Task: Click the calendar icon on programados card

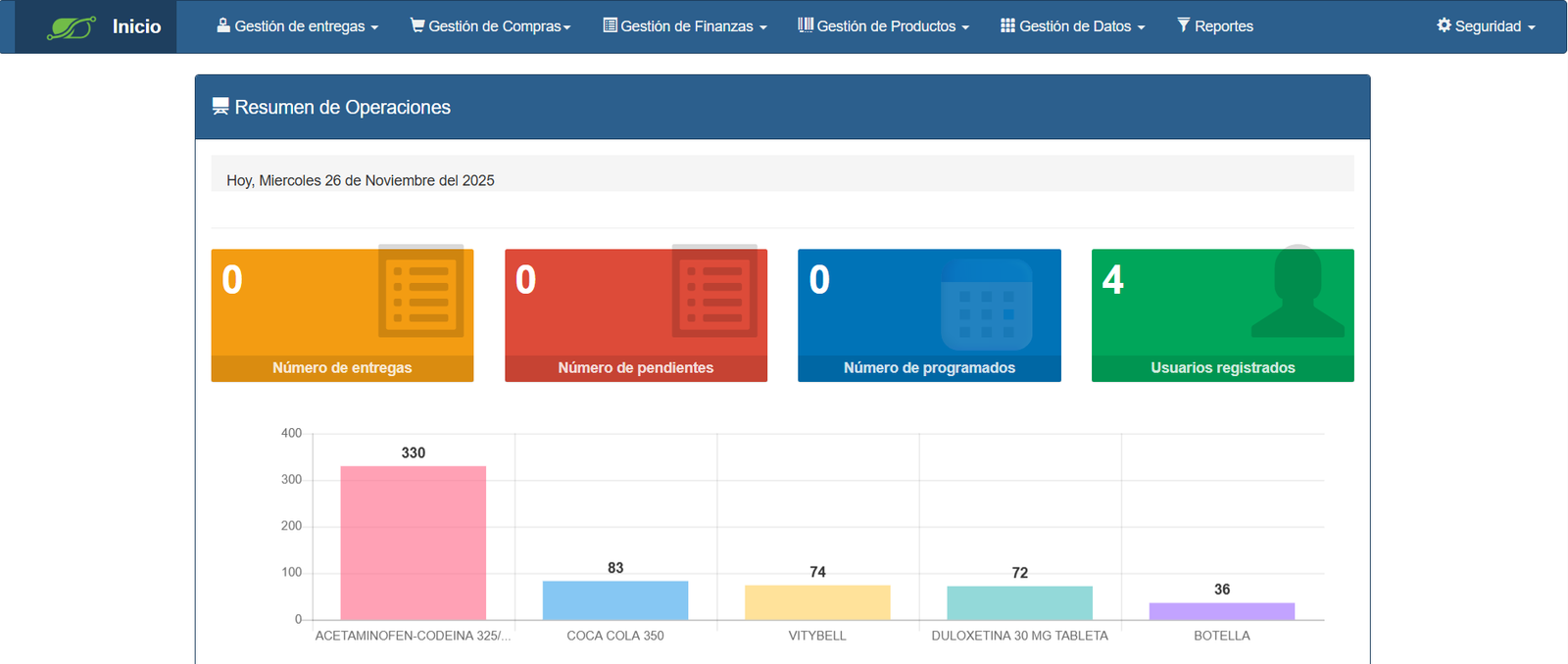Action: pyautogui.click(x=987, y=305)
